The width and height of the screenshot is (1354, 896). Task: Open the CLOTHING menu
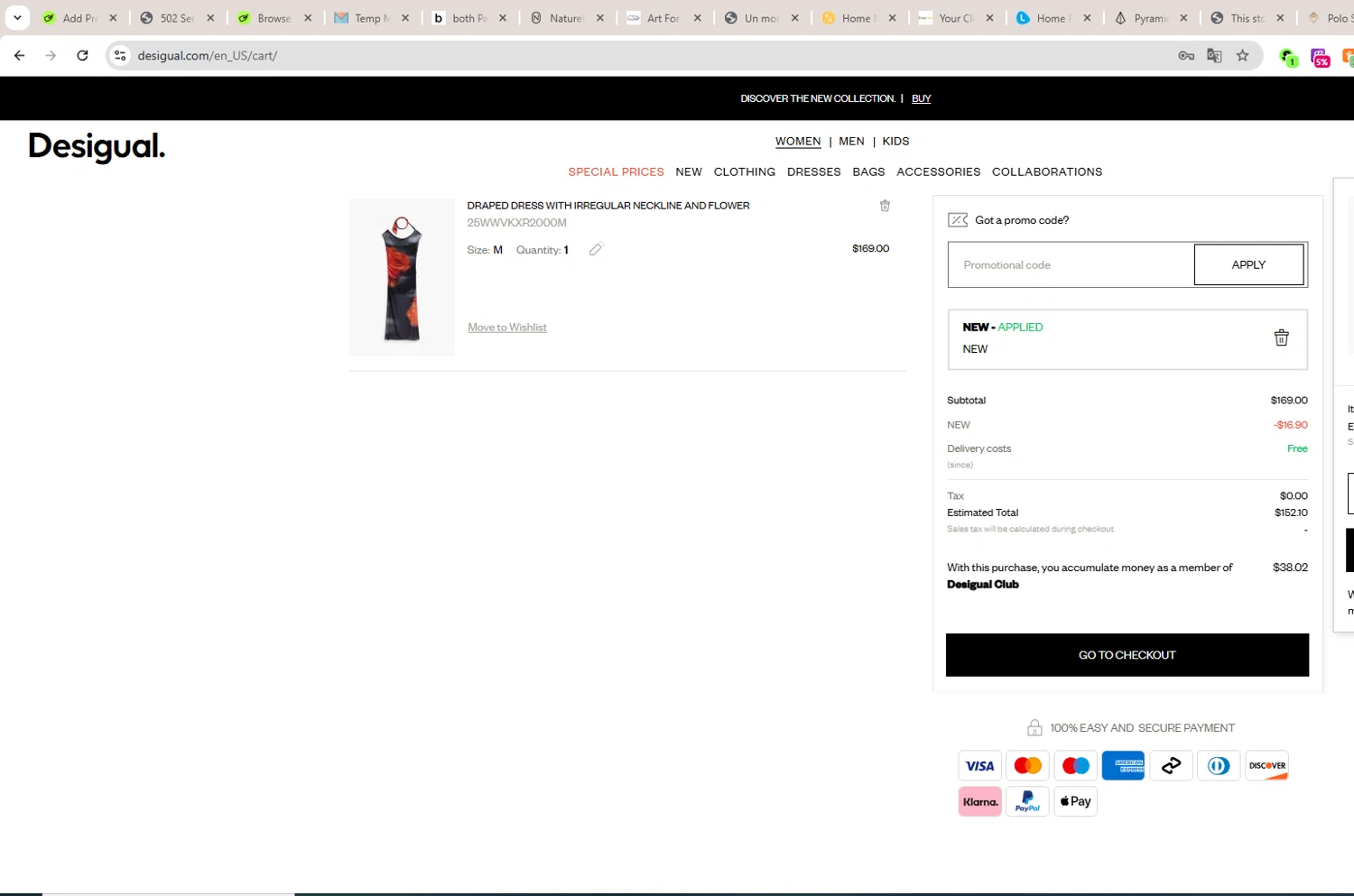tap(745, 171)
